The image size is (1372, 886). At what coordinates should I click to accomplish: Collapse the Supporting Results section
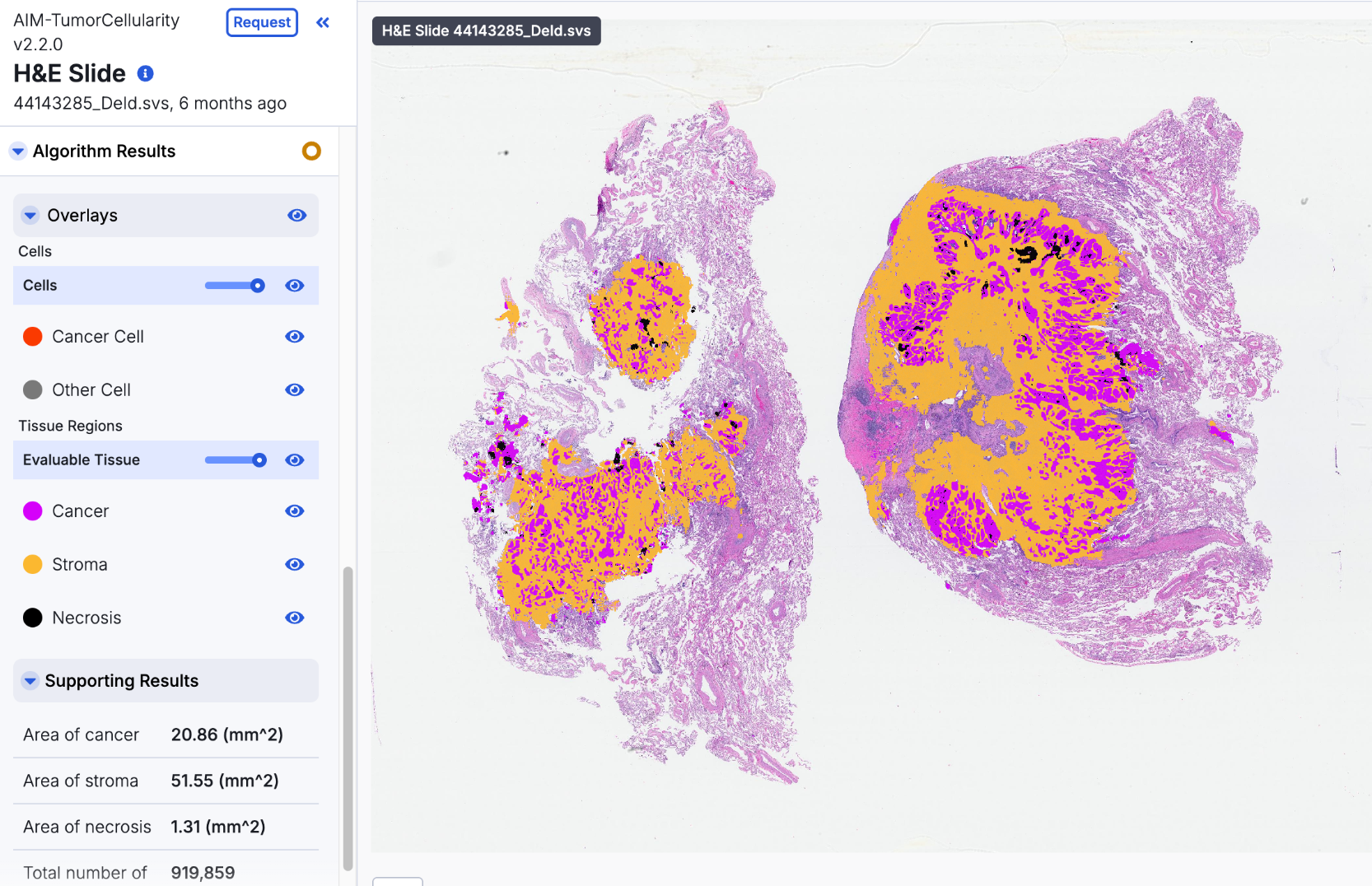pos(30,681)
